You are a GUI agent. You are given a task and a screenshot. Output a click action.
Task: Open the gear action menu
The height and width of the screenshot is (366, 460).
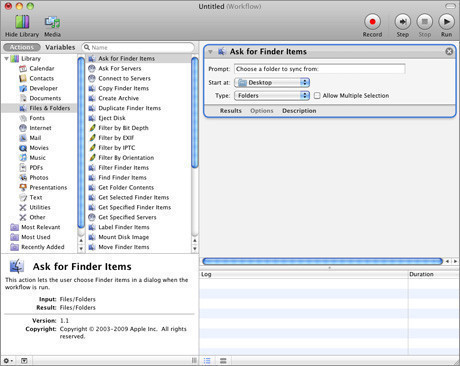coord(8,361)
